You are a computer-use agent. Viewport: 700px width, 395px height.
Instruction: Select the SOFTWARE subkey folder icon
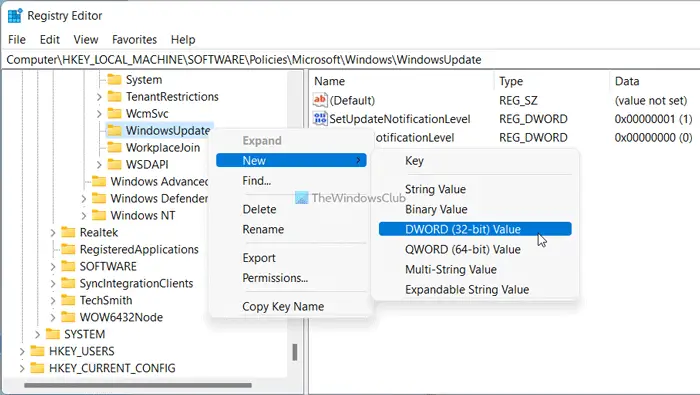click(x=68, y=266)
